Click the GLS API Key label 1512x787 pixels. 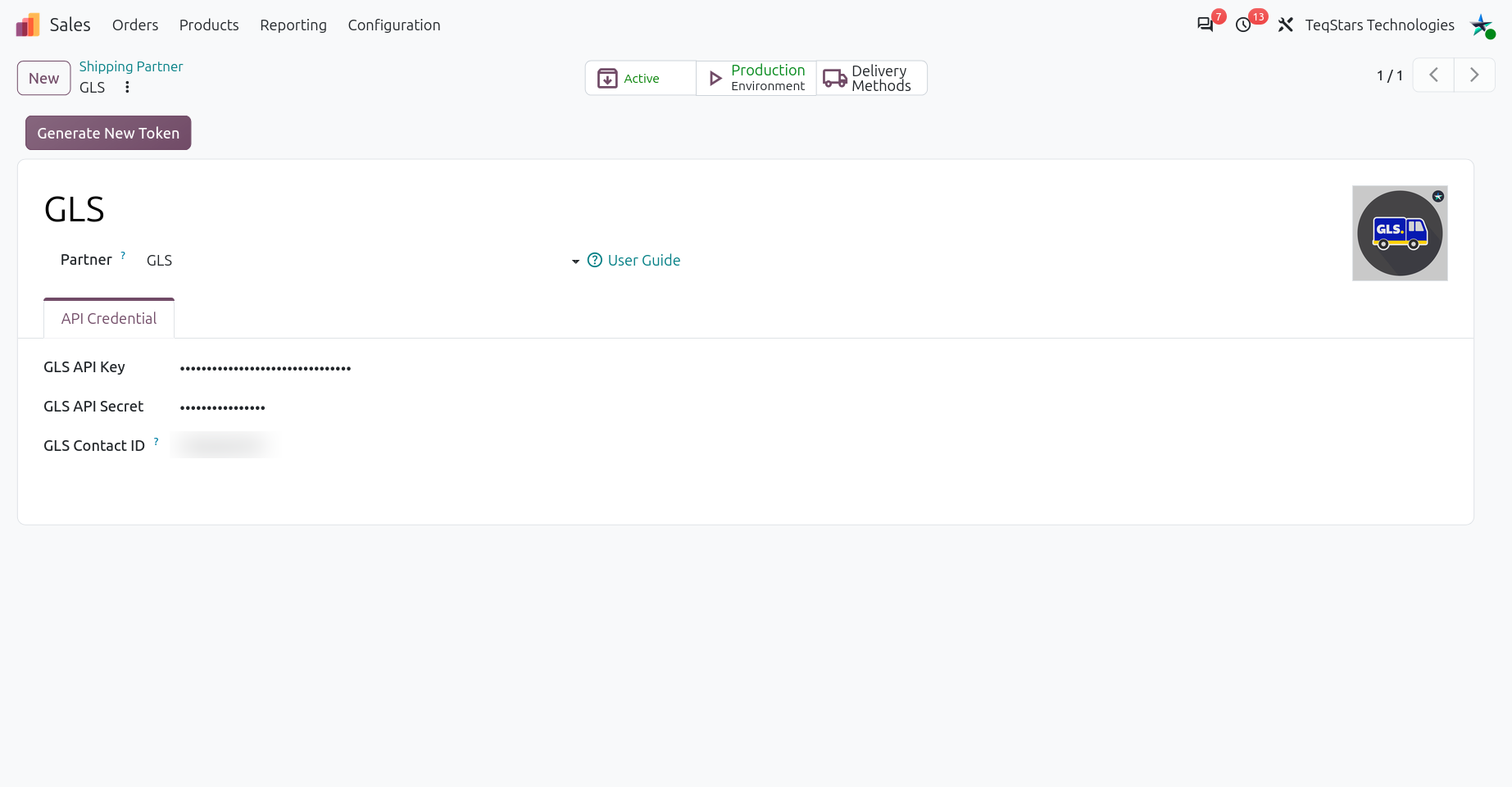point(84,366)
